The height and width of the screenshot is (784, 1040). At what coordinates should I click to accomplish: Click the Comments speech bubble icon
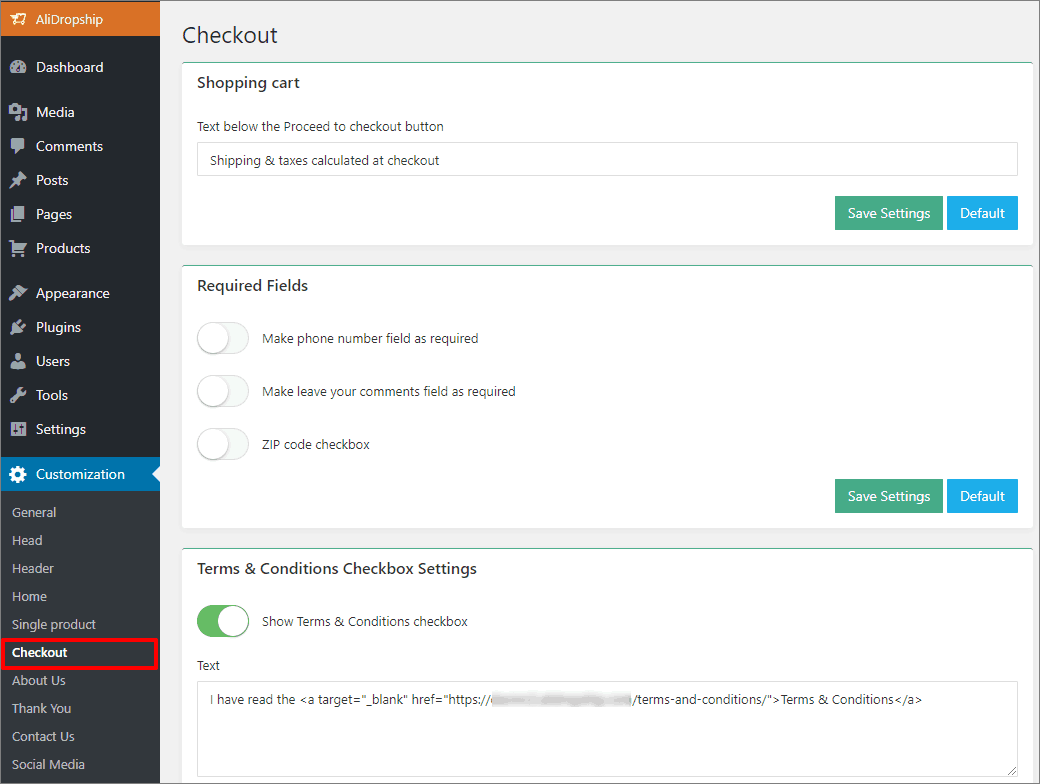(x=18, y=146)
